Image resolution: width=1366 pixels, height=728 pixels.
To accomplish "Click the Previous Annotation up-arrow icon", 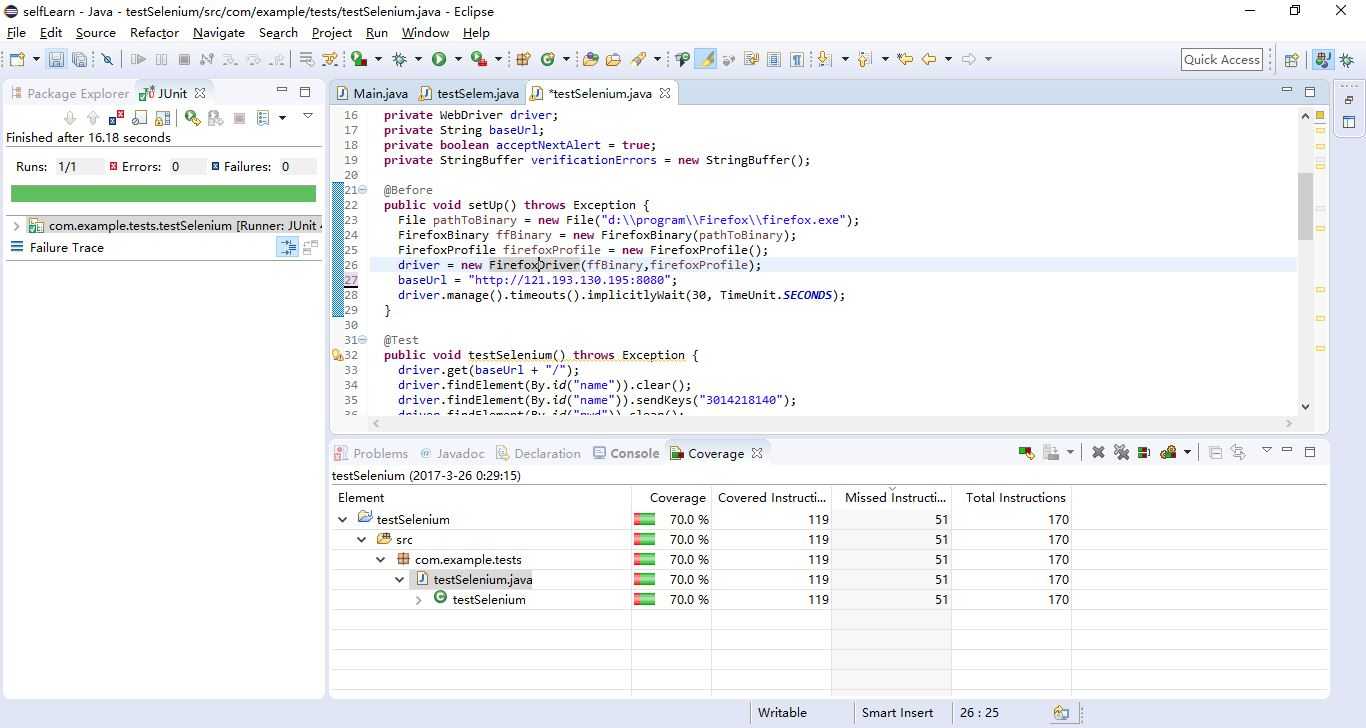I will (x=864, y=59).
